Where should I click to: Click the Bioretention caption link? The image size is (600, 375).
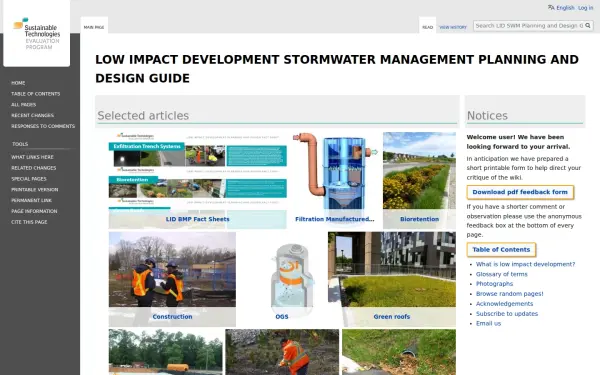419,219
